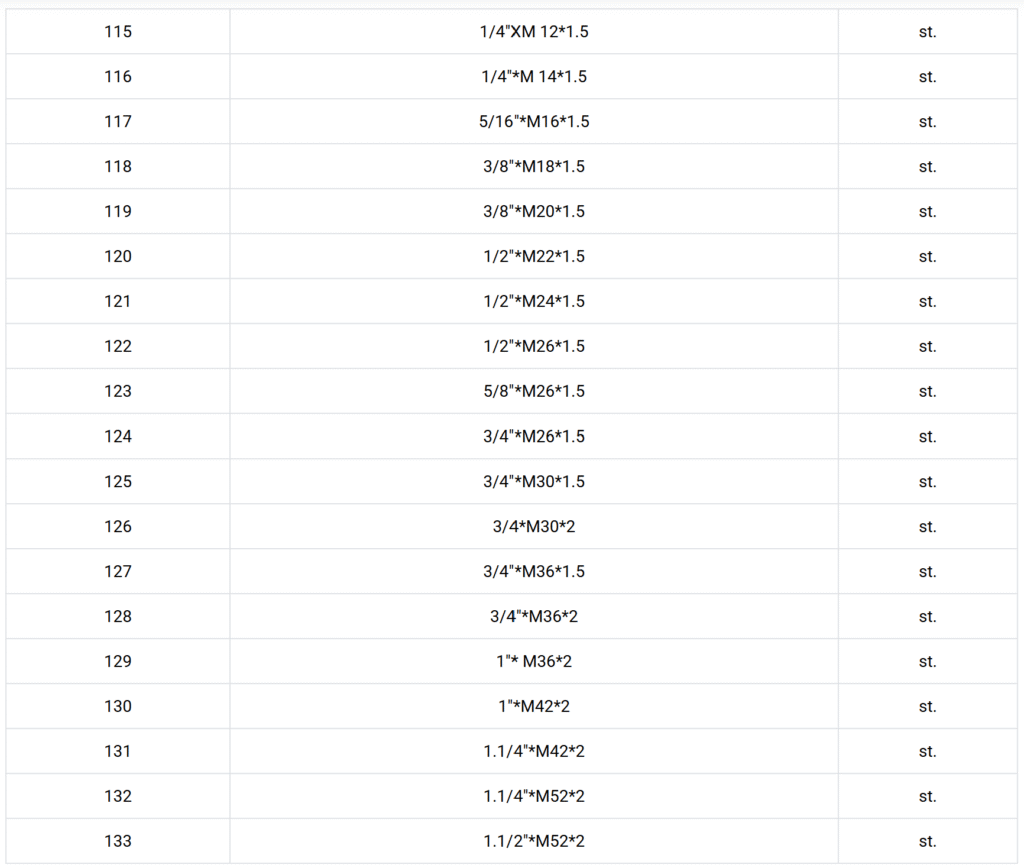Click the st. cell in row 132
1024x868 pixels.
coord(927,797)
